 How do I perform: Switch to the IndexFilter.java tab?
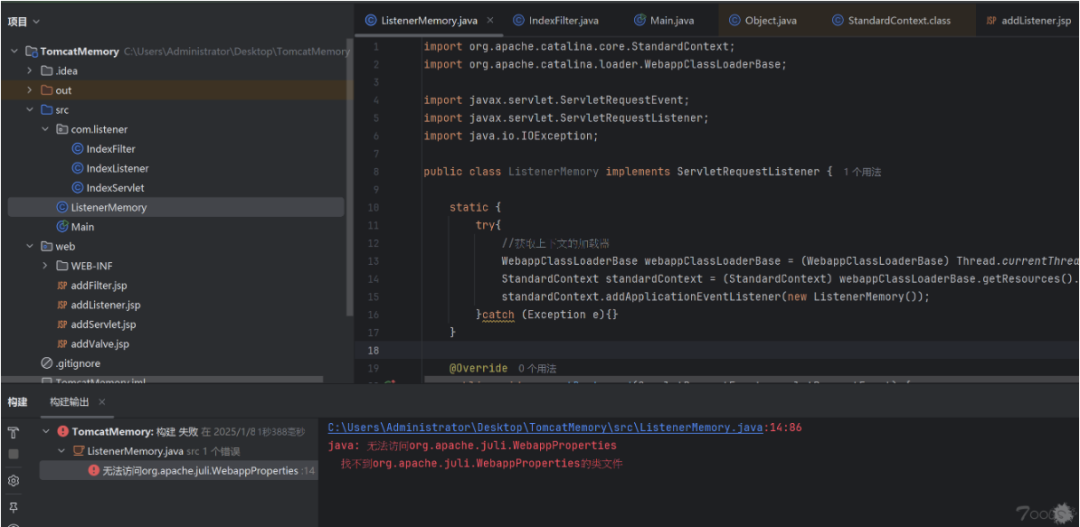(x=563, y=20)
